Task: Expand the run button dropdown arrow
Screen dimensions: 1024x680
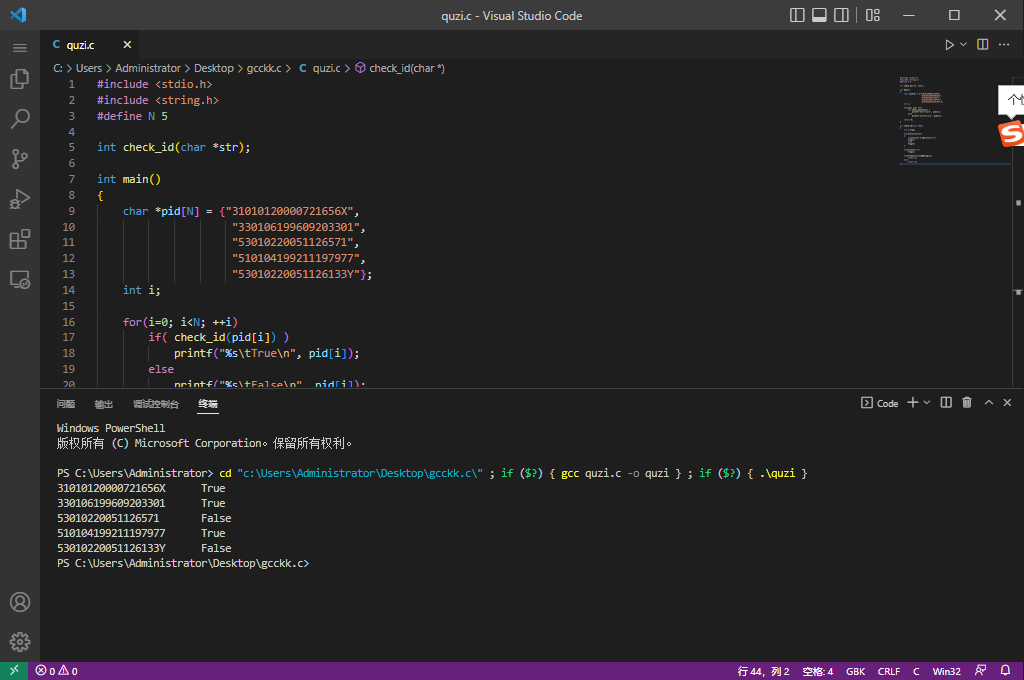Action: tap(964, 45)
